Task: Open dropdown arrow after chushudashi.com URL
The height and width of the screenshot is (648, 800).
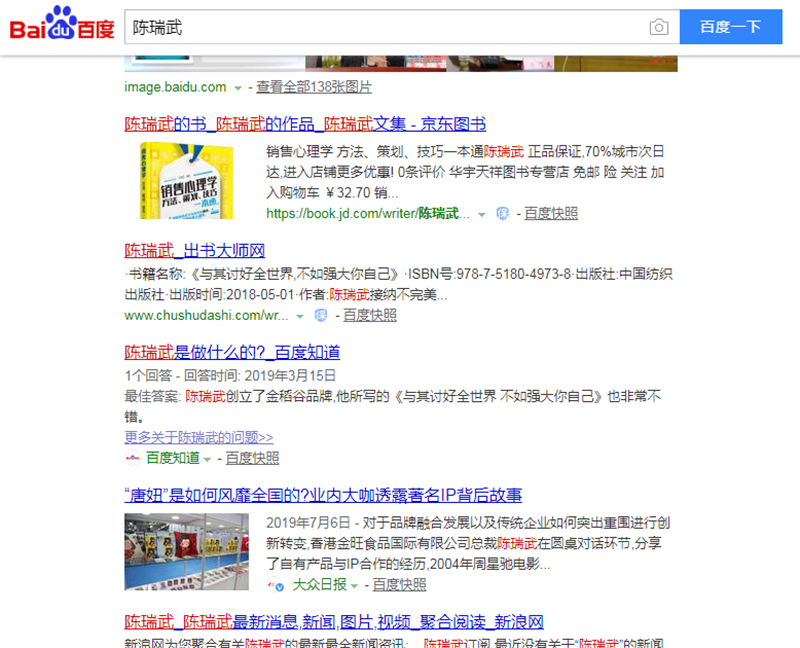Action: (299, 316)
